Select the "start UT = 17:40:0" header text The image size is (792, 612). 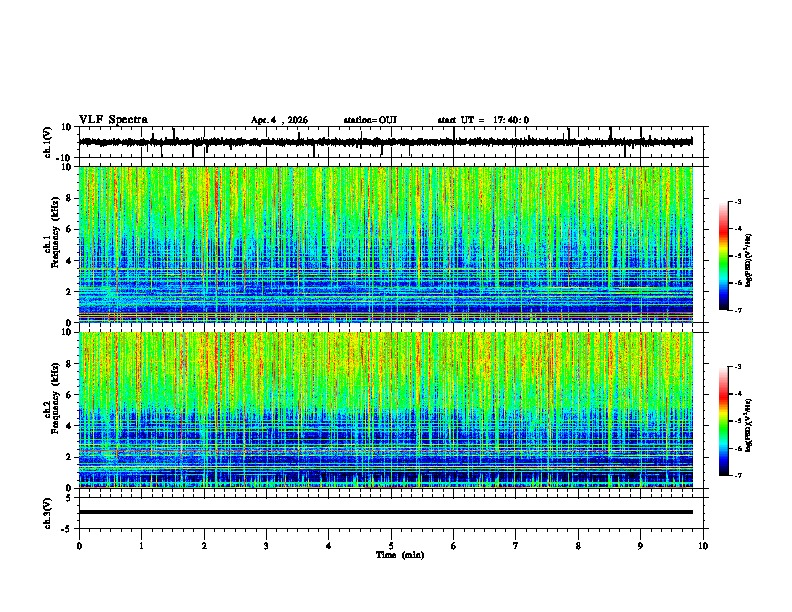pos(483,120)
